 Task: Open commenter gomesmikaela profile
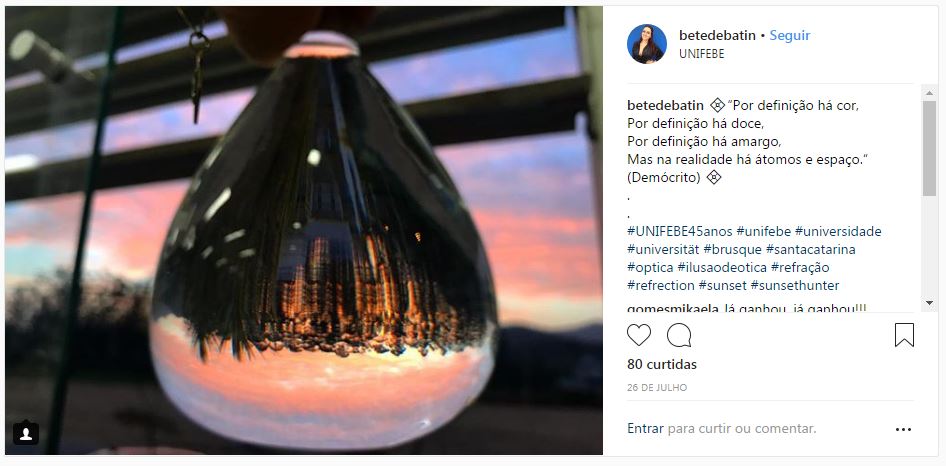point(673,308)
